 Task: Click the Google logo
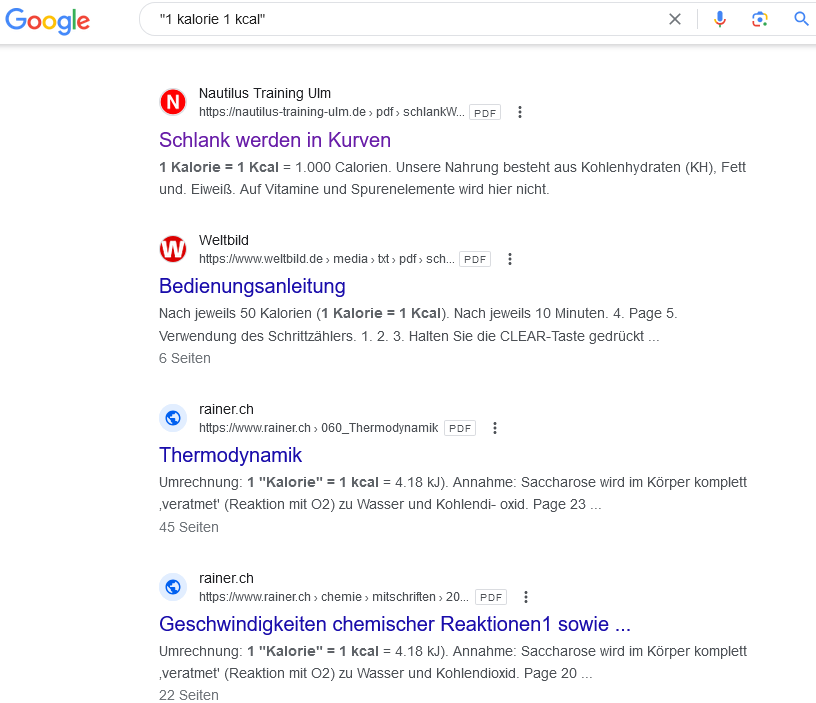click(47, 21)
